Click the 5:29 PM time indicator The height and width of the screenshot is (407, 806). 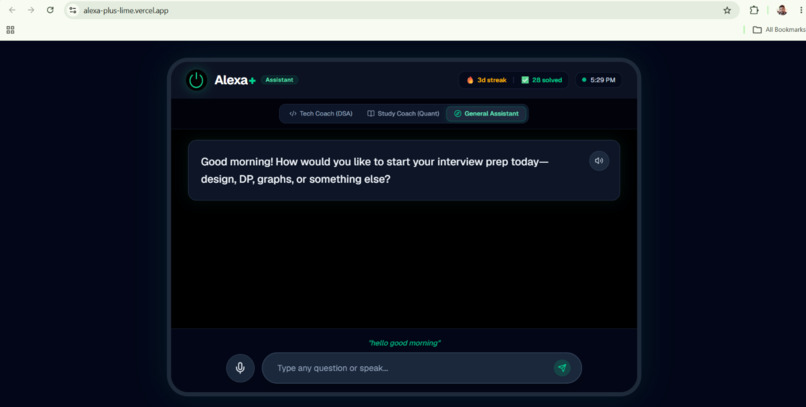coord(598,80)
